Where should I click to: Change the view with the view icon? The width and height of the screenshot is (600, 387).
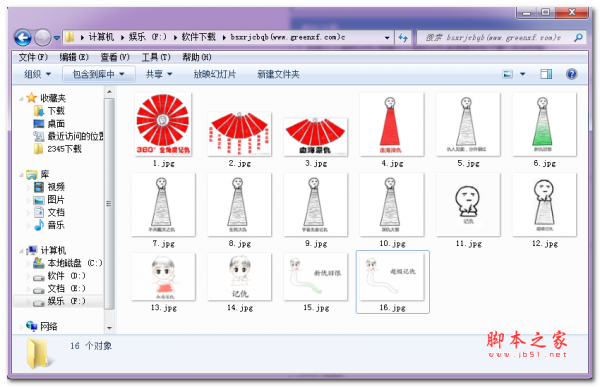pyautogui.click(x=507, y=74)
